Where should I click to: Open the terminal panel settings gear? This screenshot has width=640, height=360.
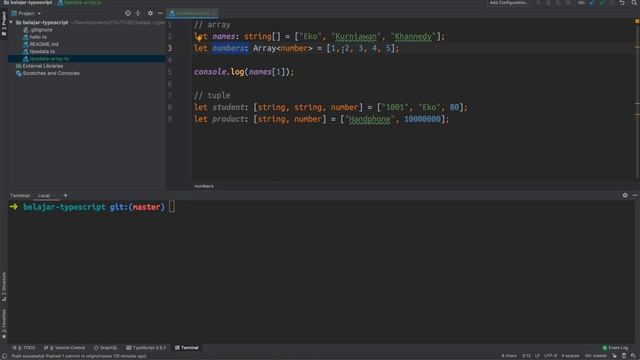pos(625,196)
